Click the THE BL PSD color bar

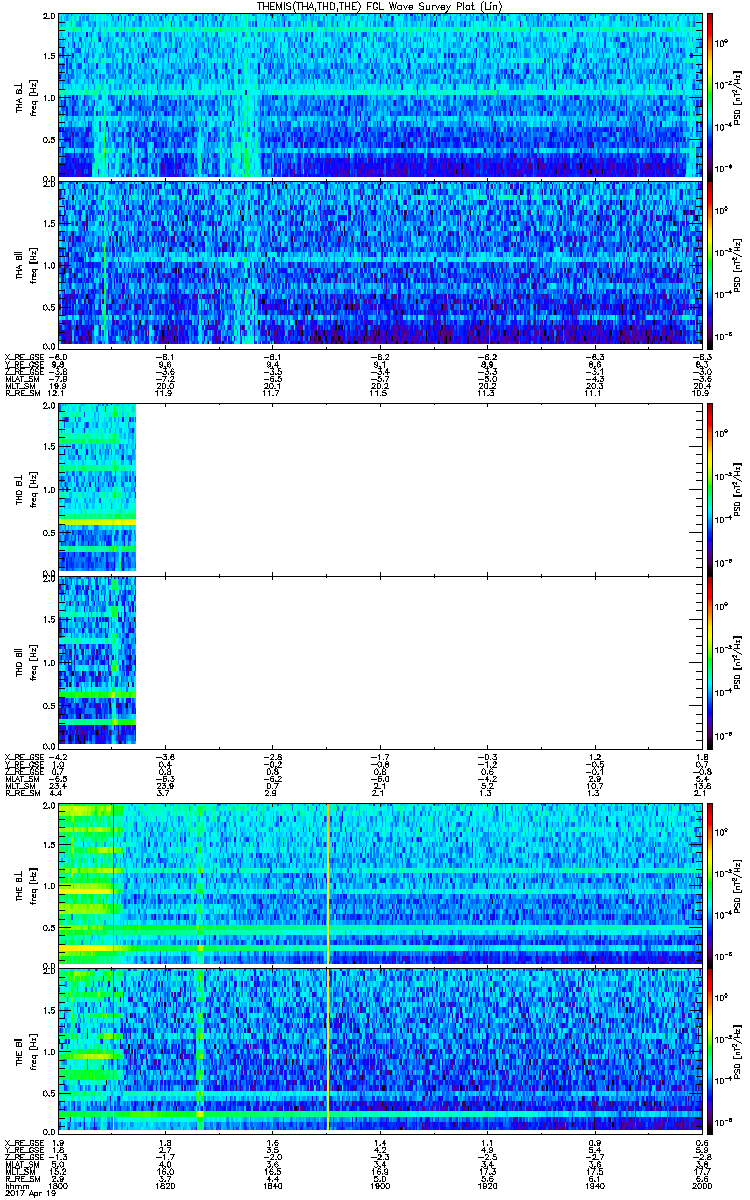[x=710, y=884]
